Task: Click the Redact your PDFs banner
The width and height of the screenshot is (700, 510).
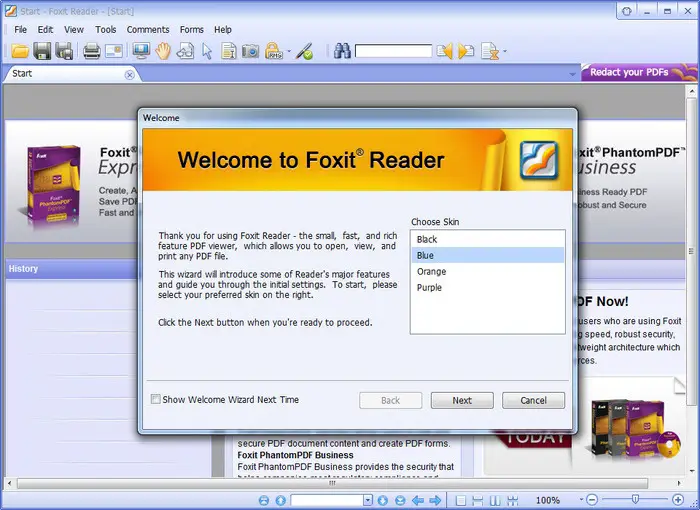Action: (x=639, y=72)
